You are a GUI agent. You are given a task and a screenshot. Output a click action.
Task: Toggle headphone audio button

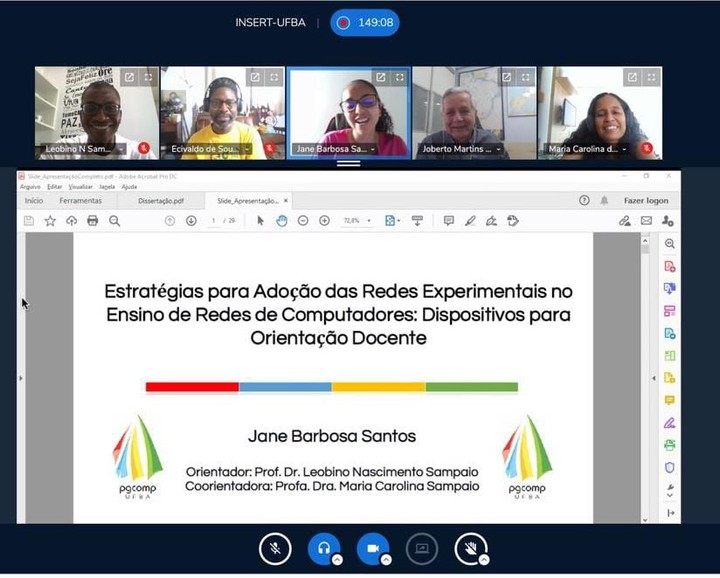point(324,548)
